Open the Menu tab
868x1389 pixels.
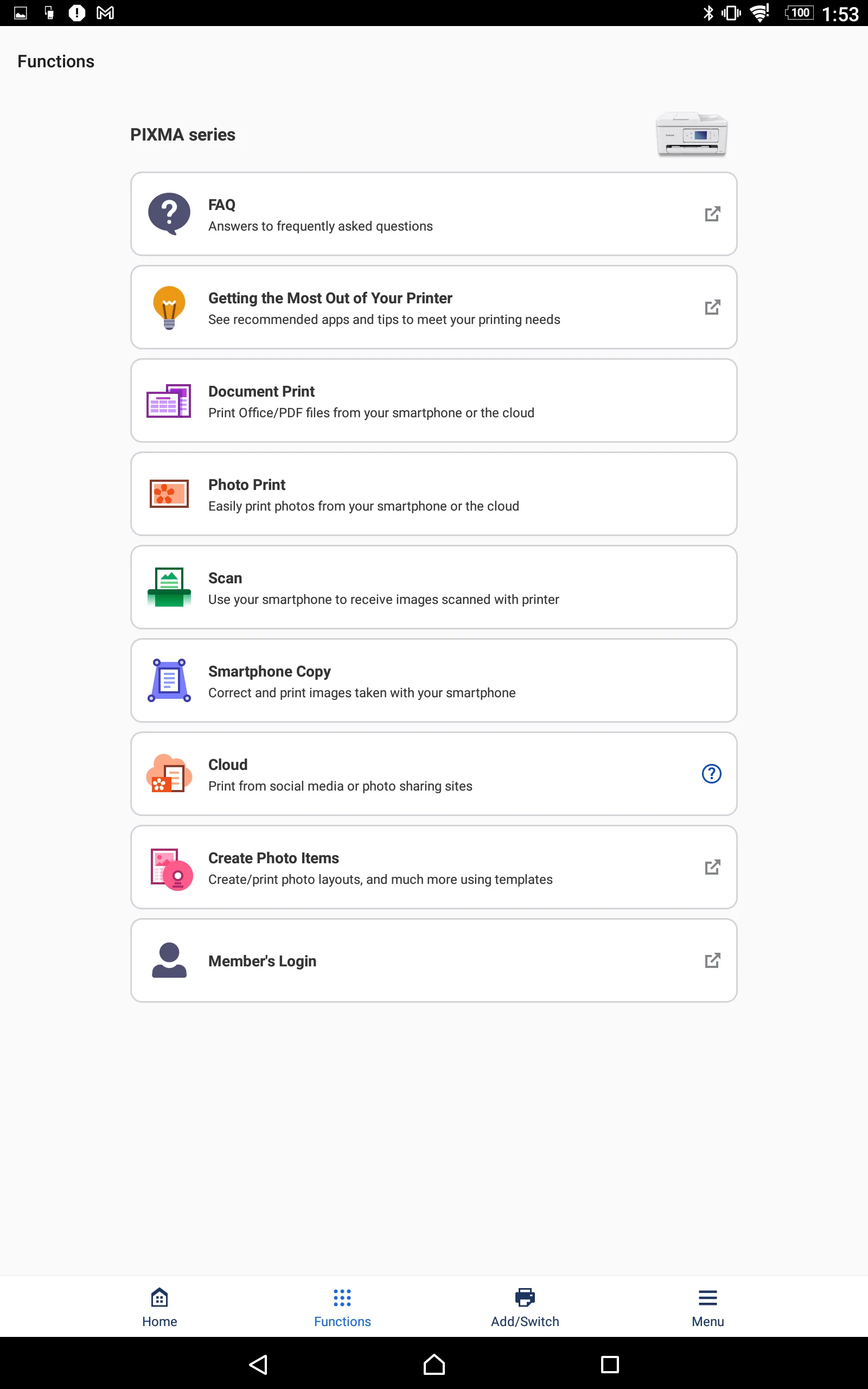tap(707, 1307)
